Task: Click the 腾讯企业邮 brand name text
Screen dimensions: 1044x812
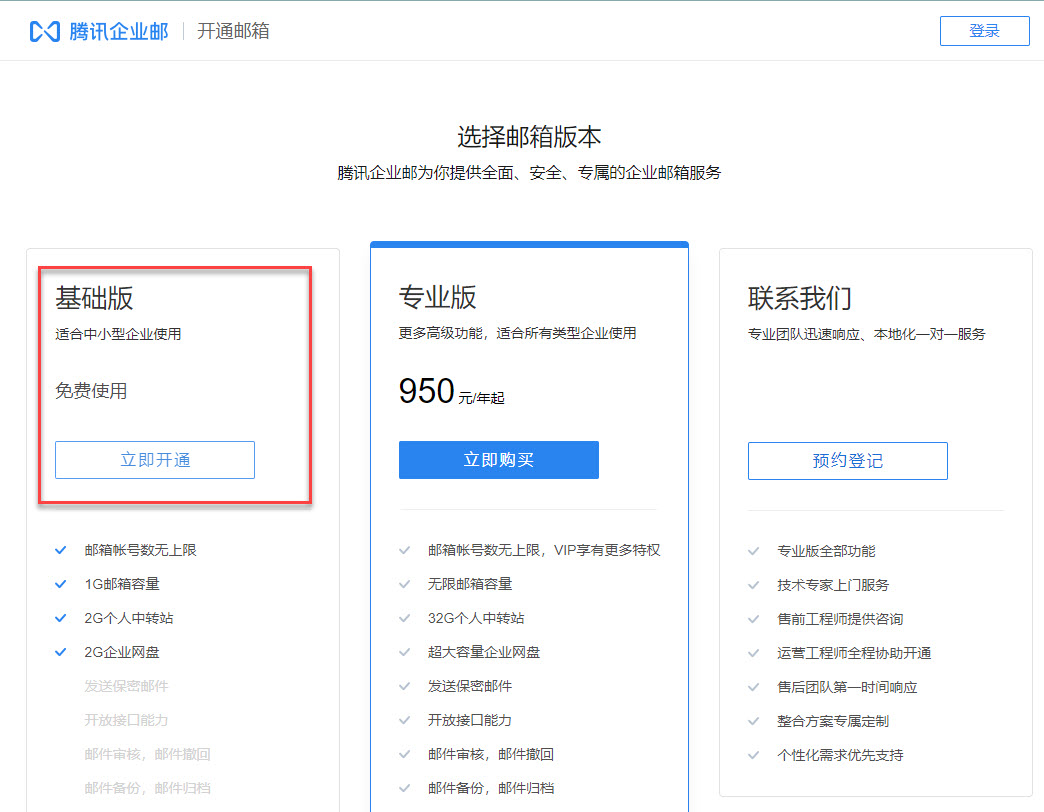Action: point(119,31)
